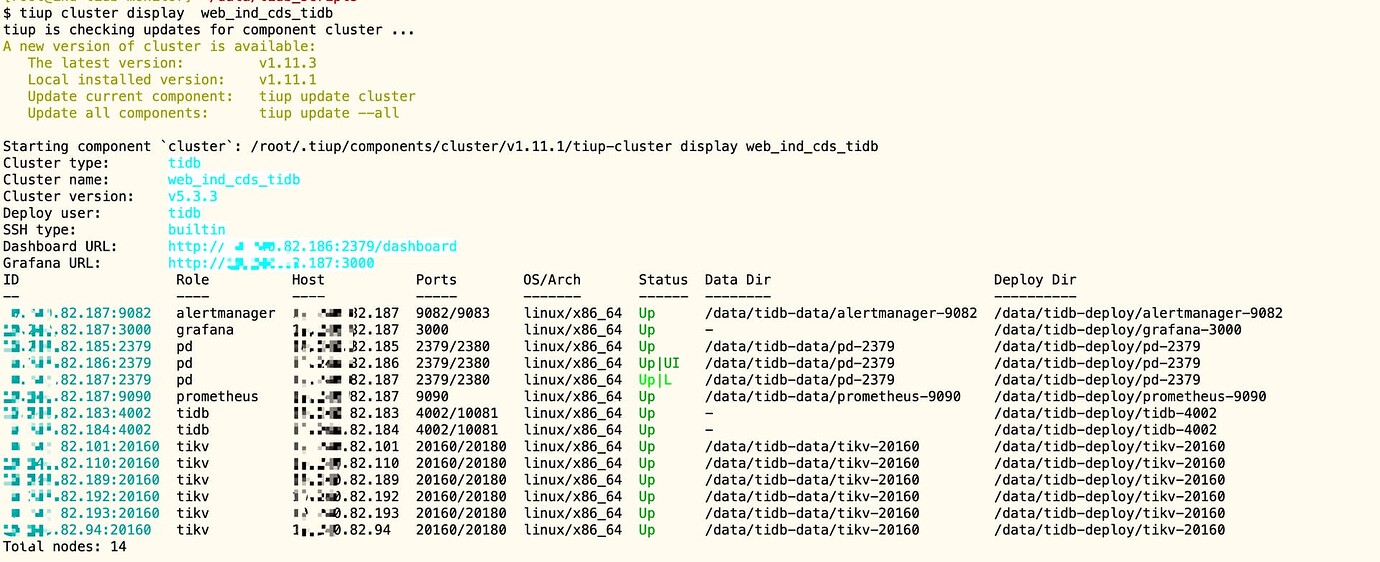Select cyan Cluster name value web_ind_cds_tidb

[234, 180]
